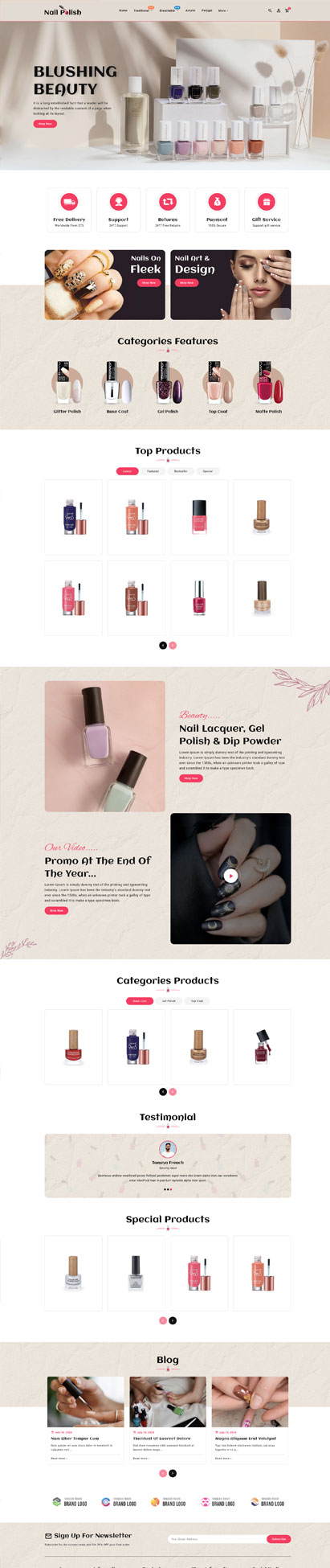Click Shop Now on Blushing Beauty banner
This screenshot has height=1568, width=330.
pos(45,124)
